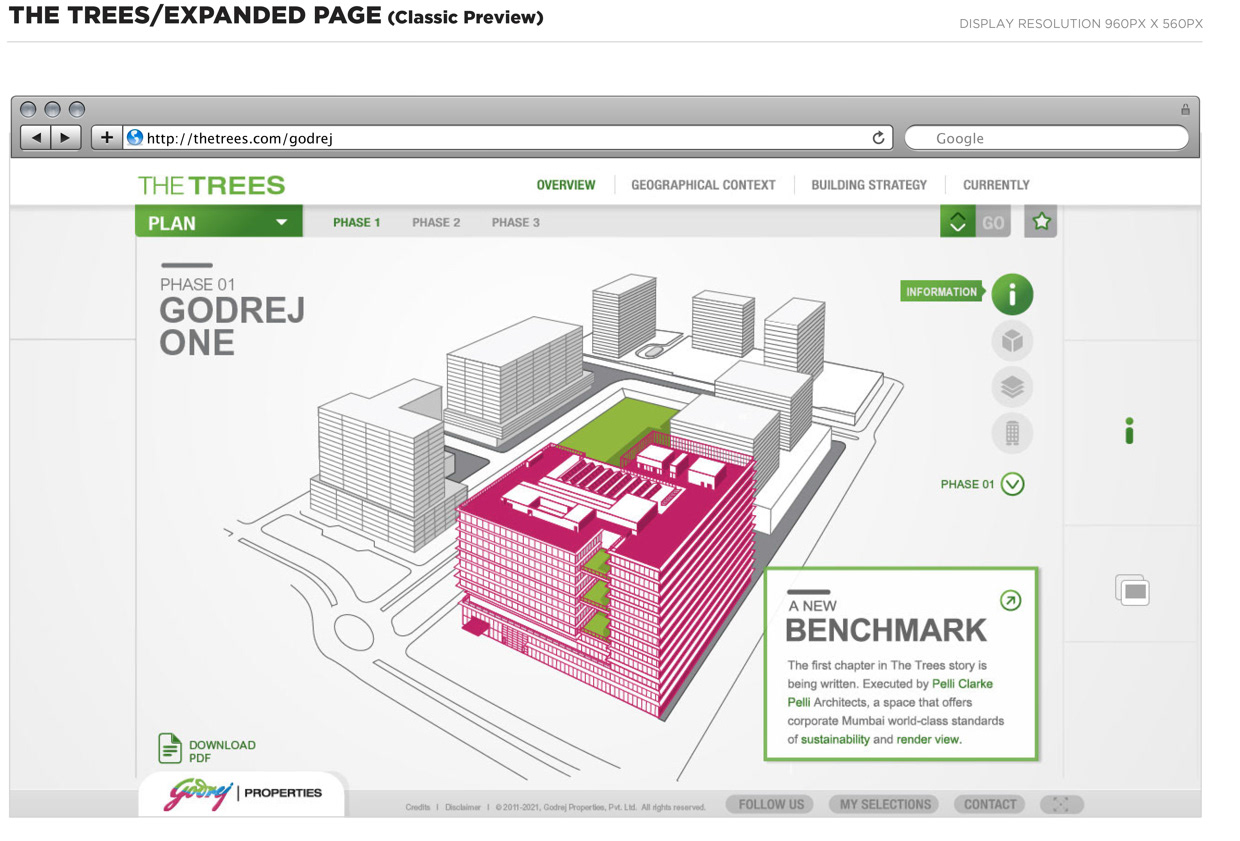The height and width of the screenshot is (841, 1240).
Task: Expand the Phase 01 circular chevron
Action: pyautogui.click(x=1013, y=484)
